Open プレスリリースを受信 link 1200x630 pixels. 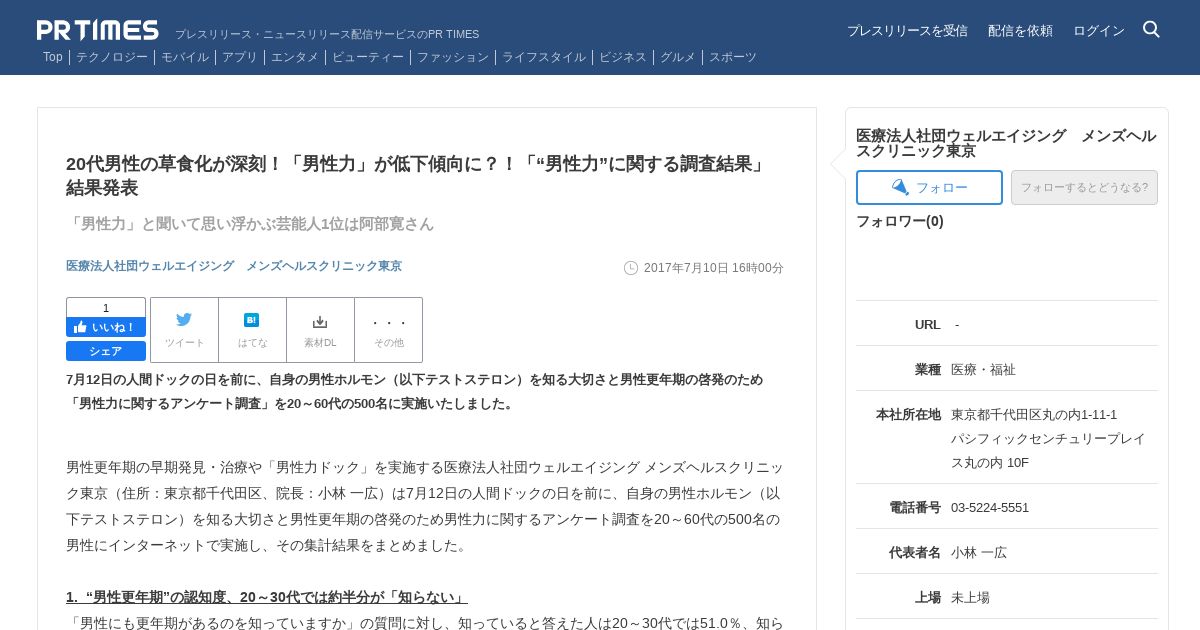tap(907, 31)
